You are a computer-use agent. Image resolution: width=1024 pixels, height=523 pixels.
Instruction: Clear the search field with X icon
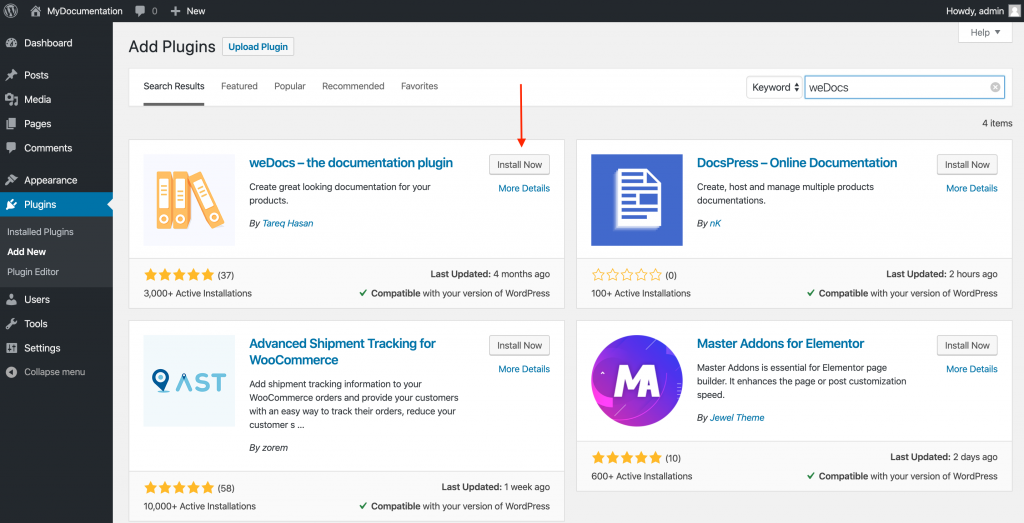pos(995,87)
